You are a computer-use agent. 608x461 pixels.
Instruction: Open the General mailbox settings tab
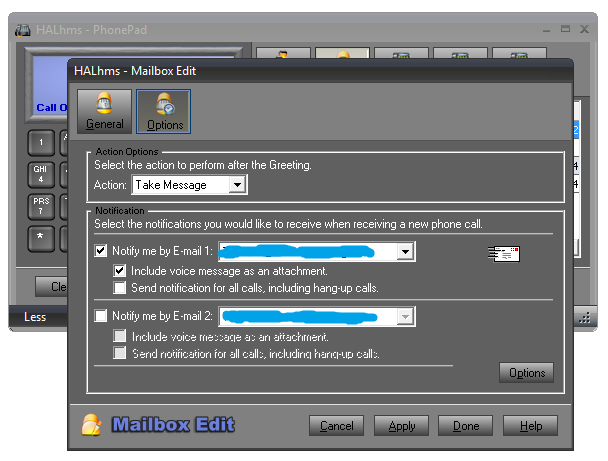105,111
